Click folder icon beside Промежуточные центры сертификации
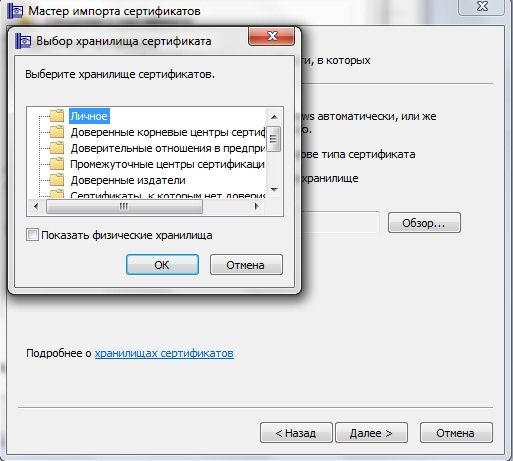The width and height of the screenshot is (513, 461). pyautogui.click(x=57, y=164)
